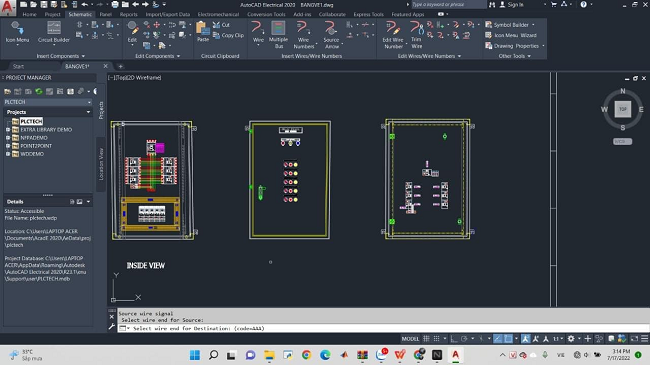The width and height of the screenshot is (650, 365).
Task: Toggle polar tracking in status bar
Action: click(x=464, y=339)
